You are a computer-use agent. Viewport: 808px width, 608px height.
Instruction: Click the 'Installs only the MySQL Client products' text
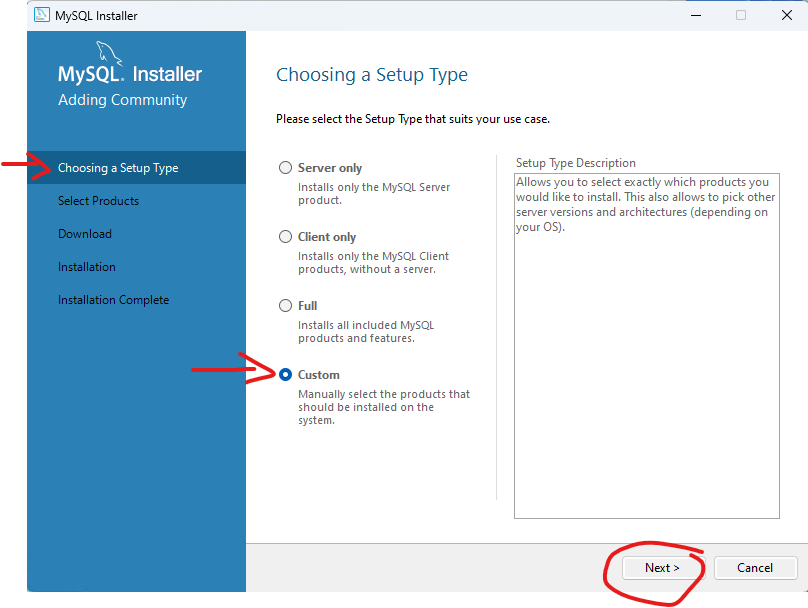[x=374, y=263]
